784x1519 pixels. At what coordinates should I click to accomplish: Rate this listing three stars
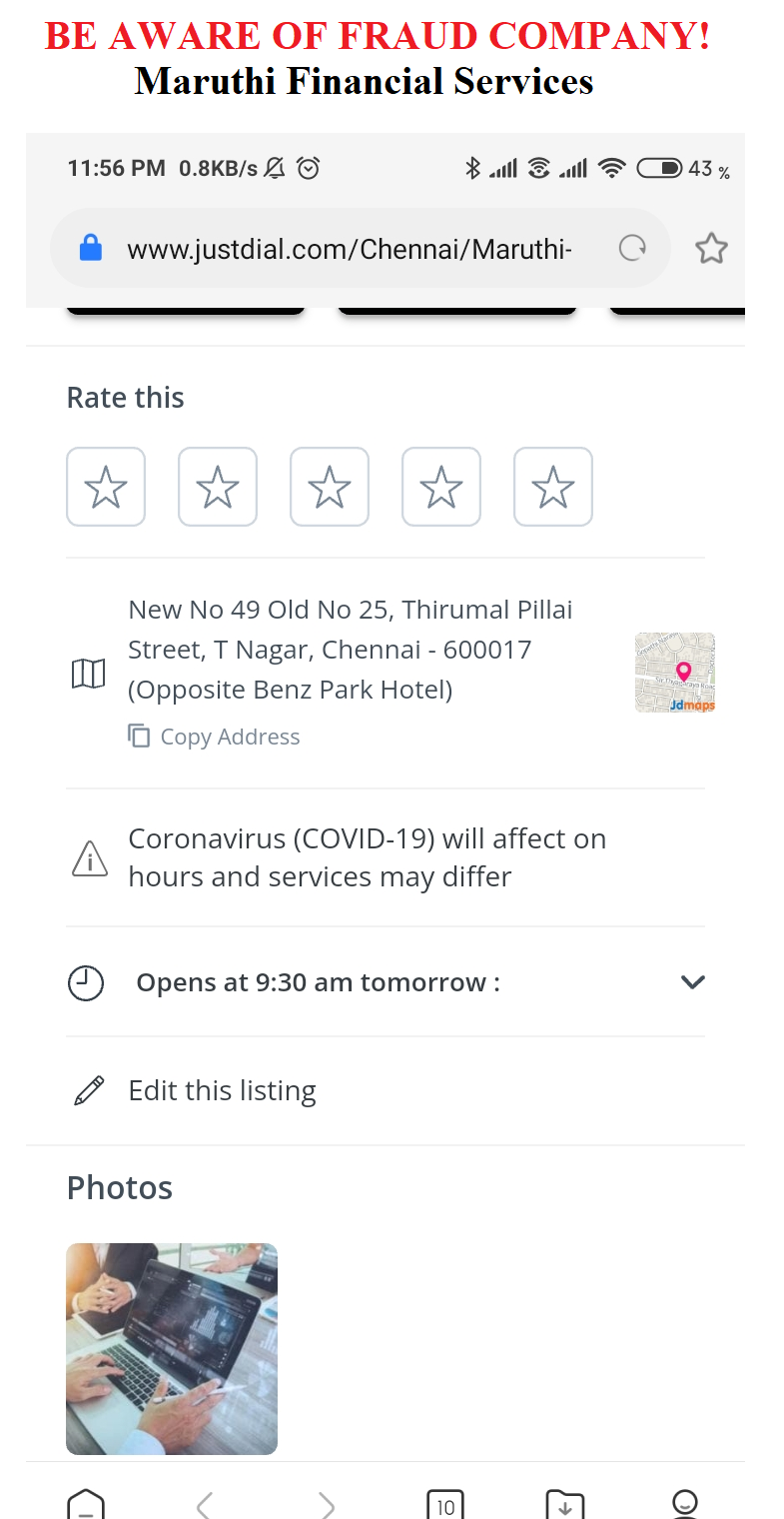point(330,487)
